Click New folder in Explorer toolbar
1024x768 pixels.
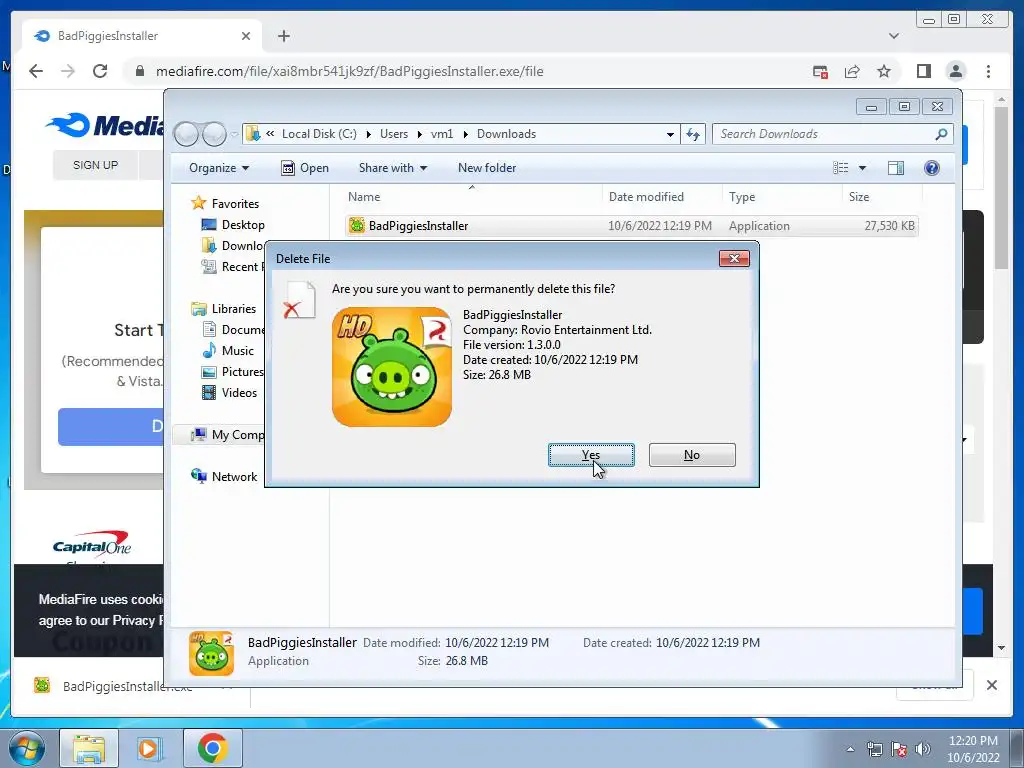pos(487,168)
